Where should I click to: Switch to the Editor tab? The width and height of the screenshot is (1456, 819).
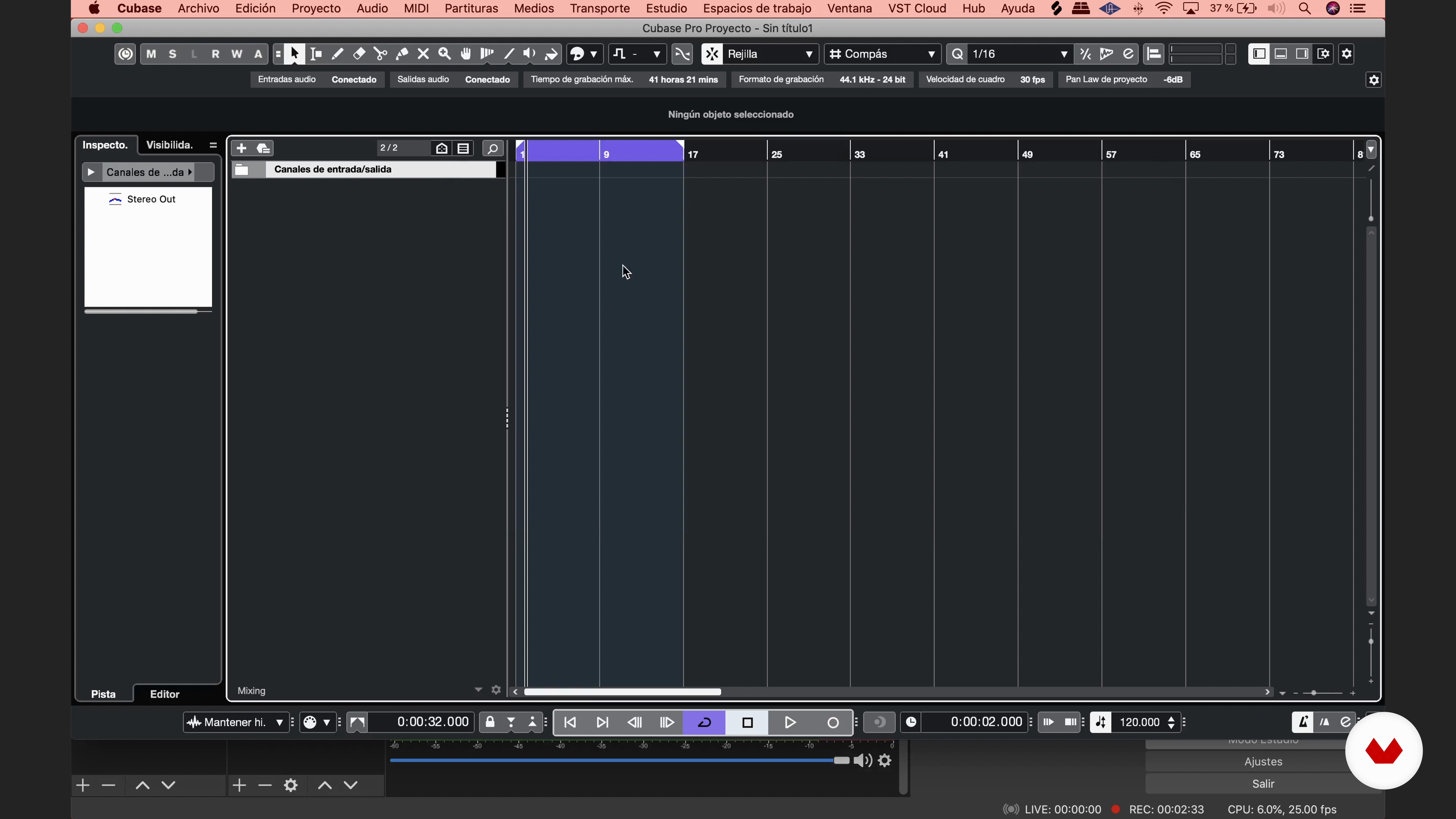click(165, 694)
